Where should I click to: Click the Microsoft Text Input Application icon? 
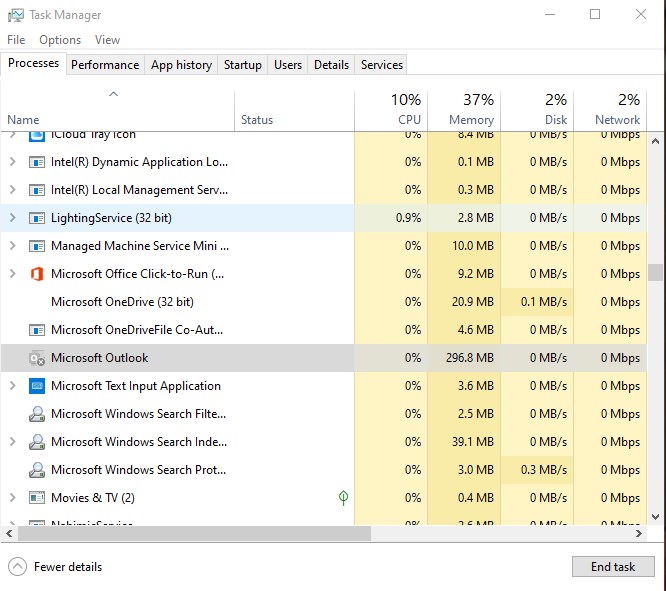click(37, 386)
